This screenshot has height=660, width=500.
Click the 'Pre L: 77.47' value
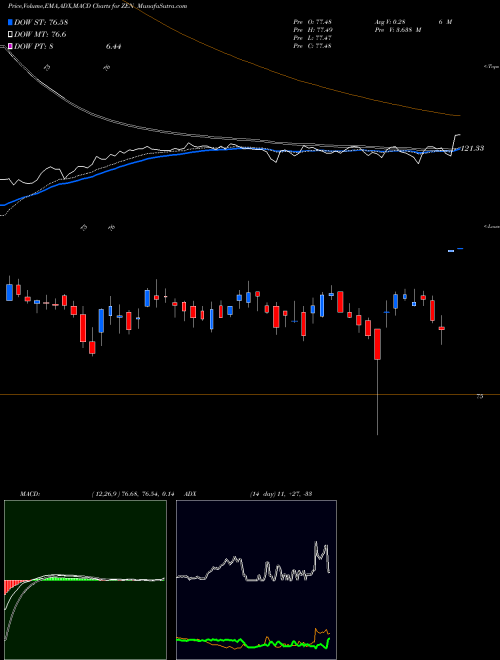tap(312, 38)
